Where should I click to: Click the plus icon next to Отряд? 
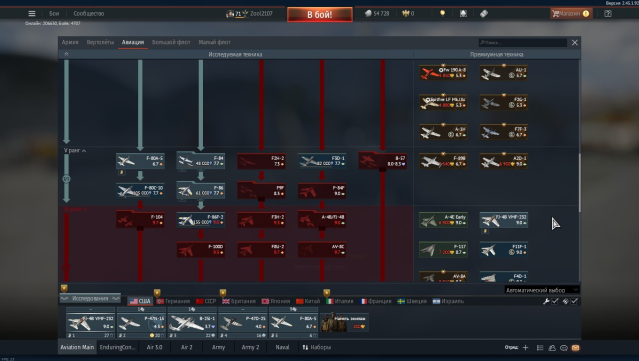click(525, 348)
